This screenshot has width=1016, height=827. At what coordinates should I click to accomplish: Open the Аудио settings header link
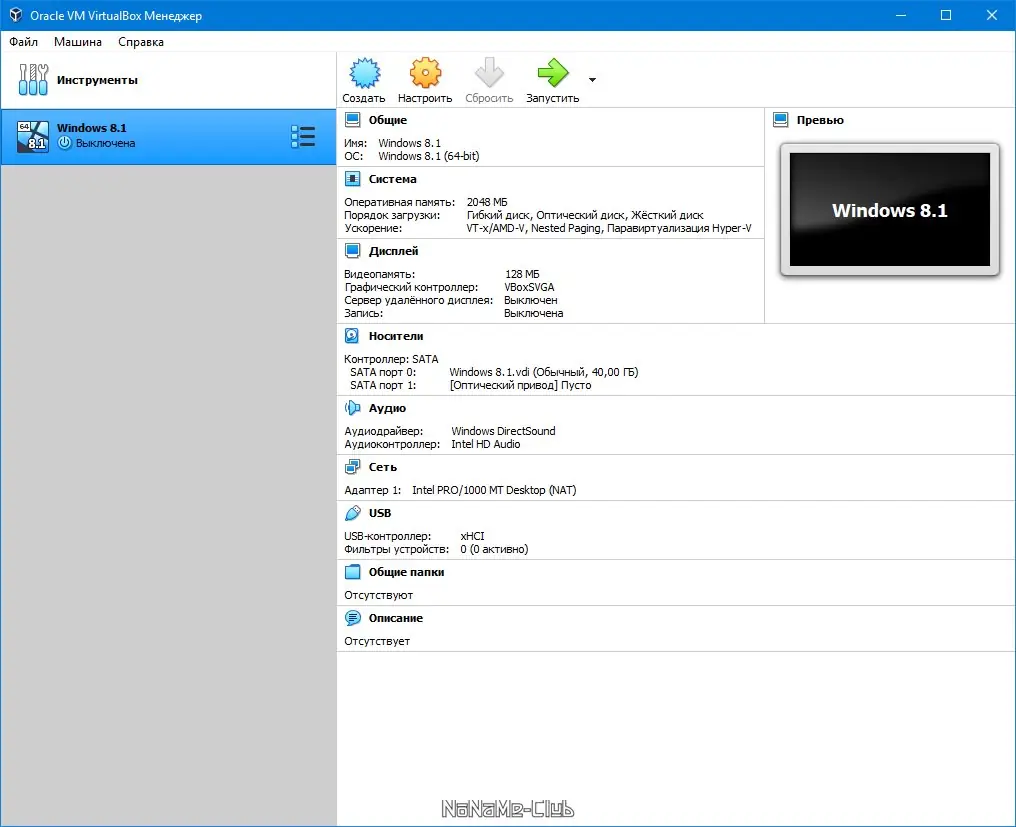387,408
